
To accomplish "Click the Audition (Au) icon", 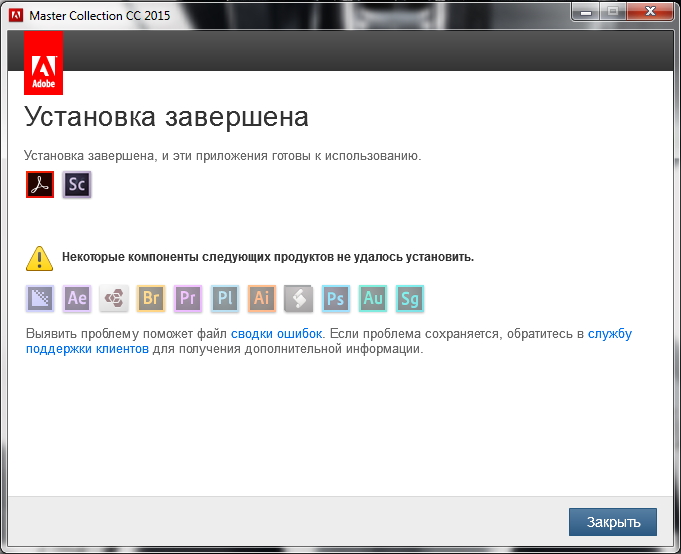I will (x=373, y=298).
